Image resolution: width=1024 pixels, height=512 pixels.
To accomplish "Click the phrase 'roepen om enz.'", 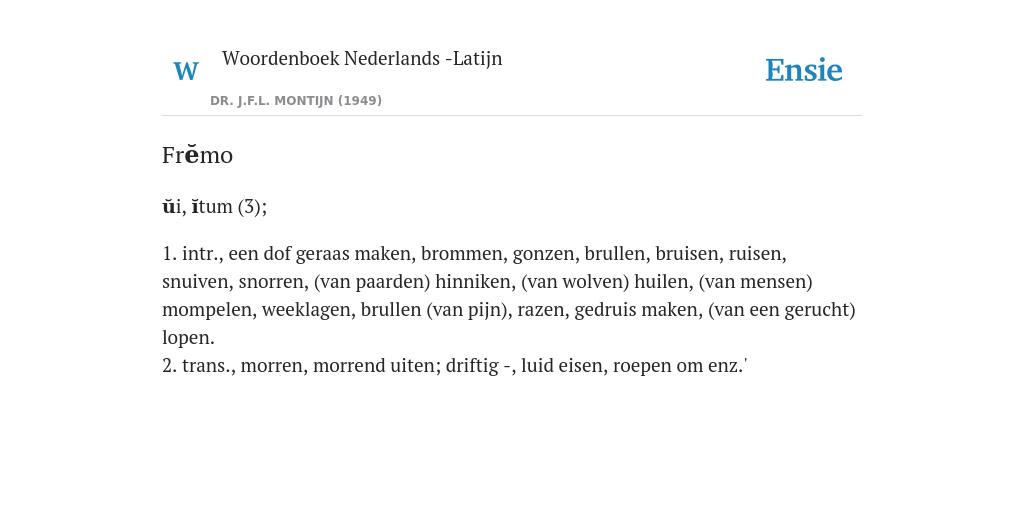I will click(678, 365).
